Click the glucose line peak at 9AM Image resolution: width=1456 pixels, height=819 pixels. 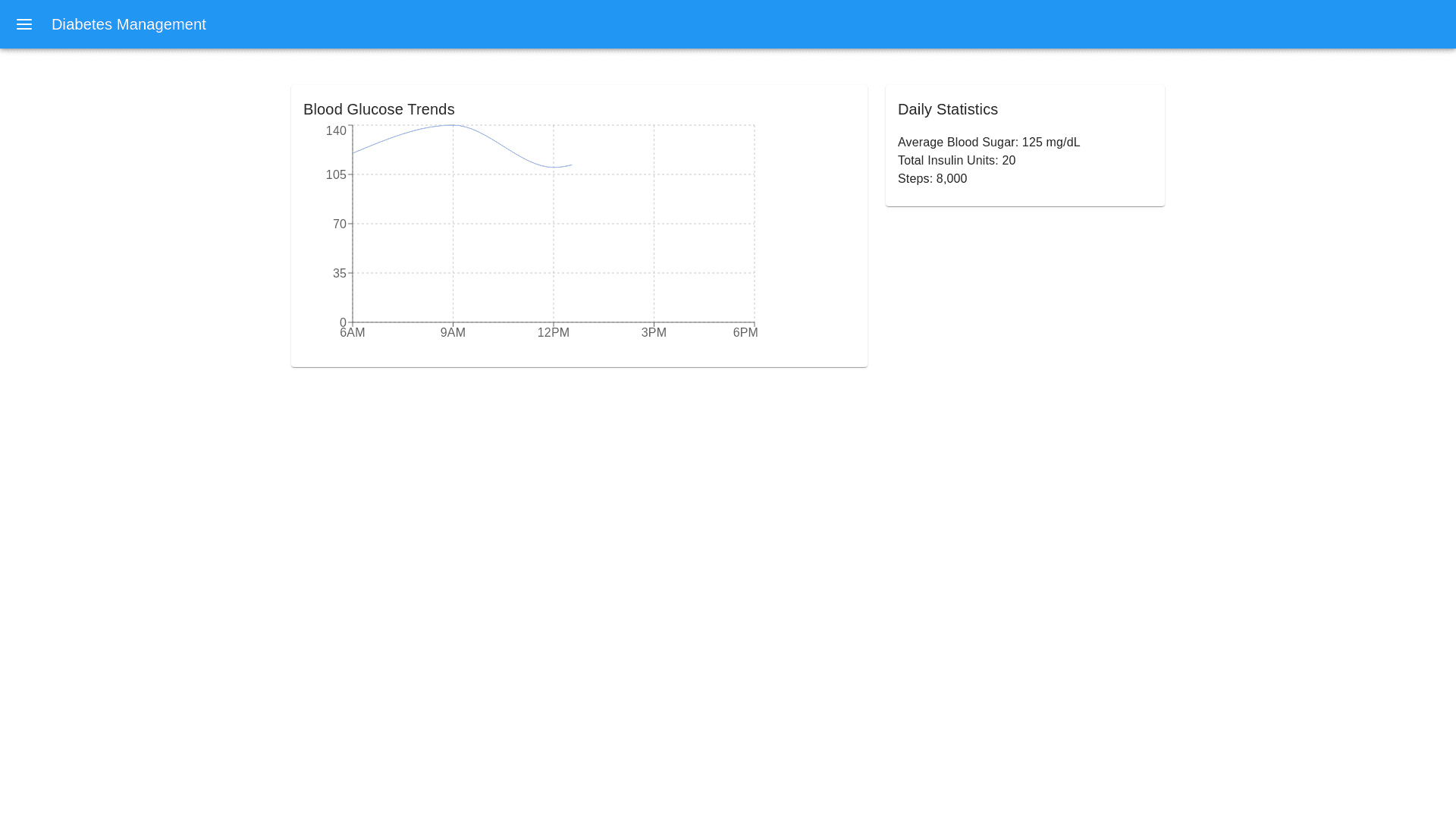(x=453, y=125)
